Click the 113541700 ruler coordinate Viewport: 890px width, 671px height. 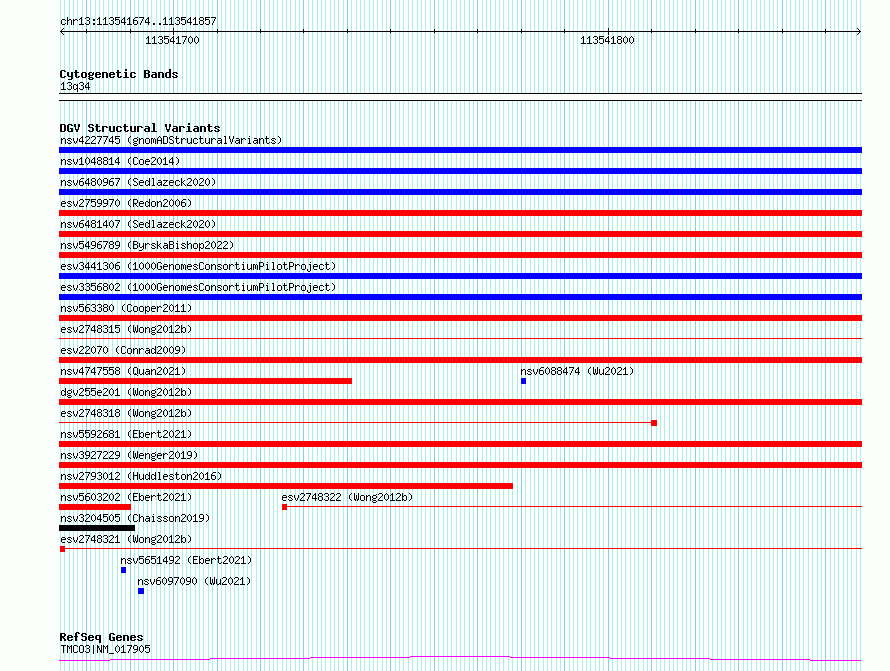[172, 40]
